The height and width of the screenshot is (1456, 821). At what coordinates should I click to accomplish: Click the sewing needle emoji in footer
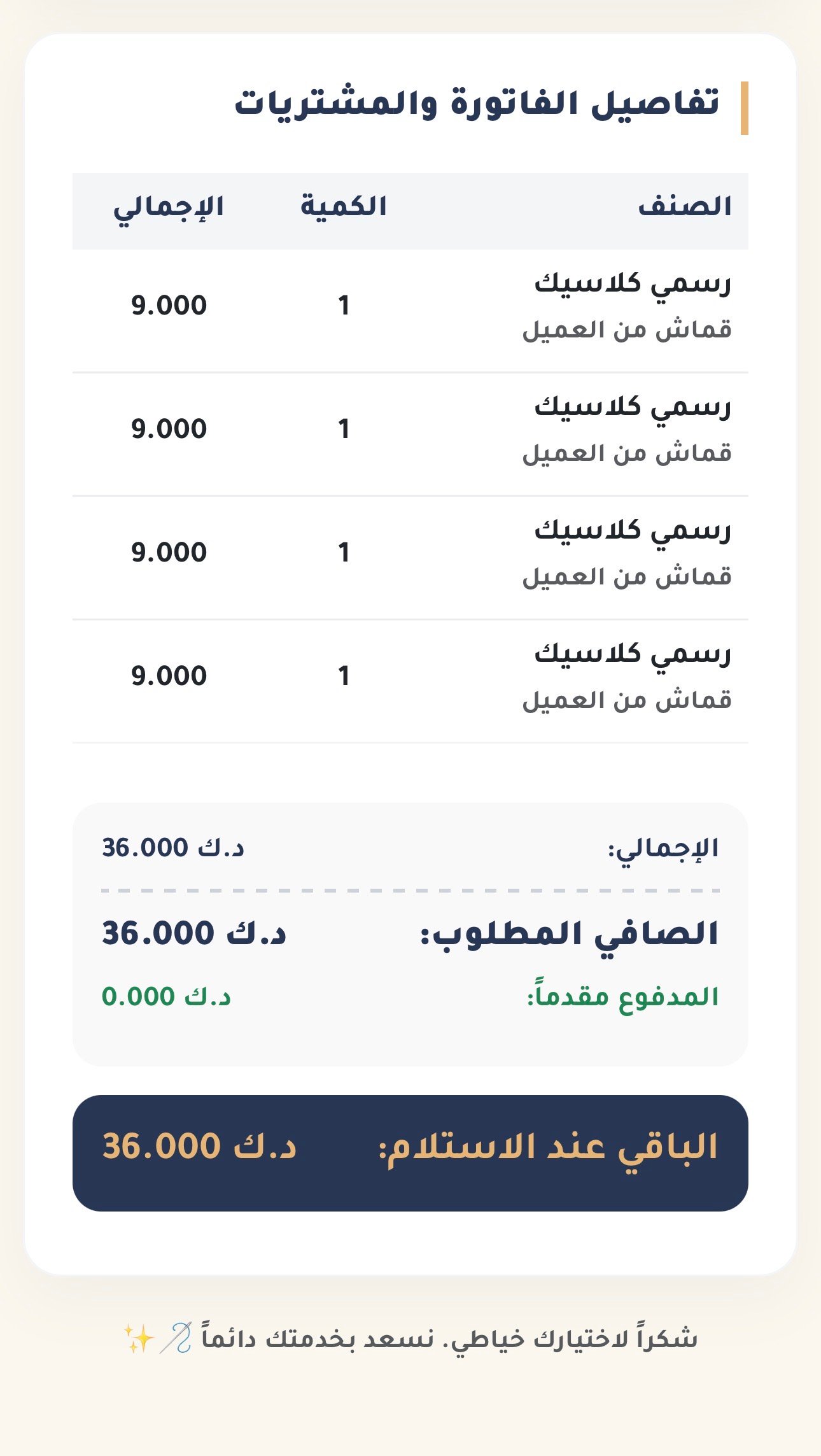(174, 1338)
